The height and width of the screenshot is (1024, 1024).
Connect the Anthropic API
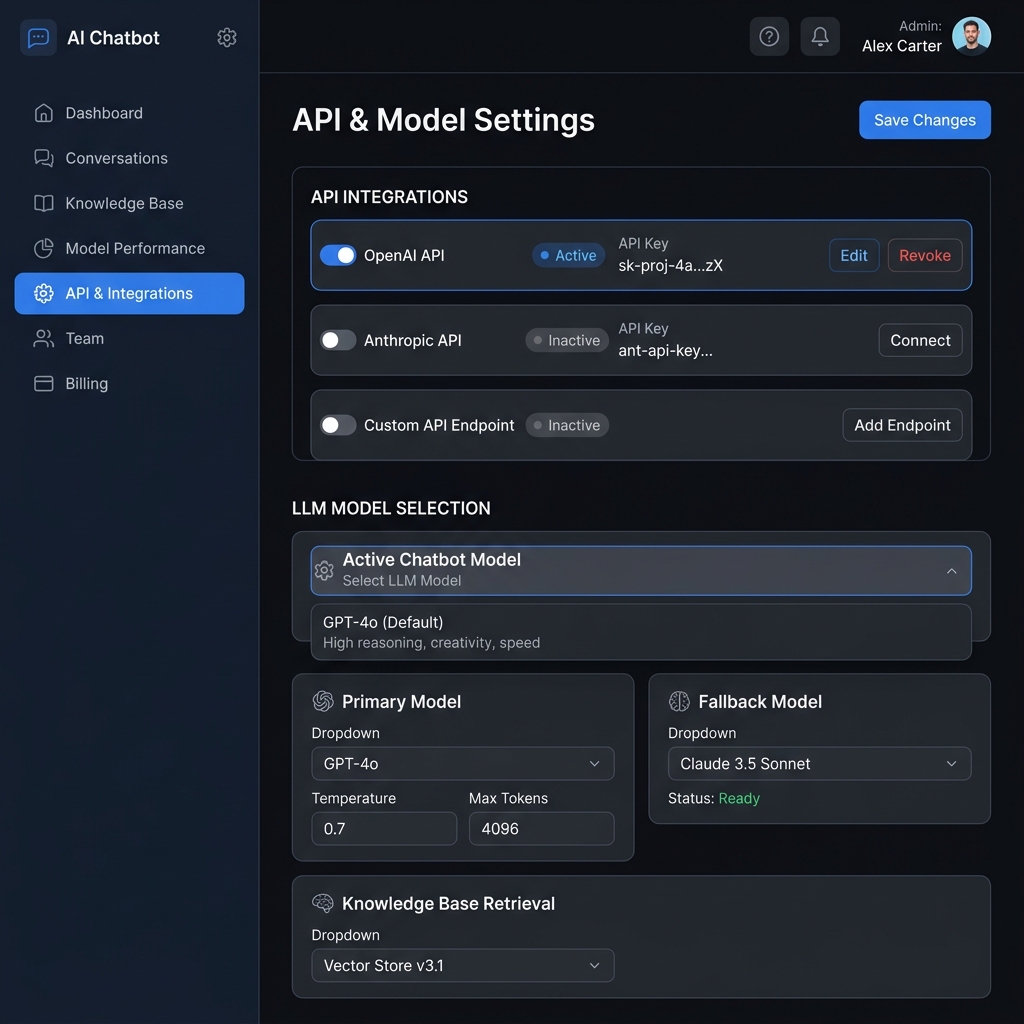(920, 340)
